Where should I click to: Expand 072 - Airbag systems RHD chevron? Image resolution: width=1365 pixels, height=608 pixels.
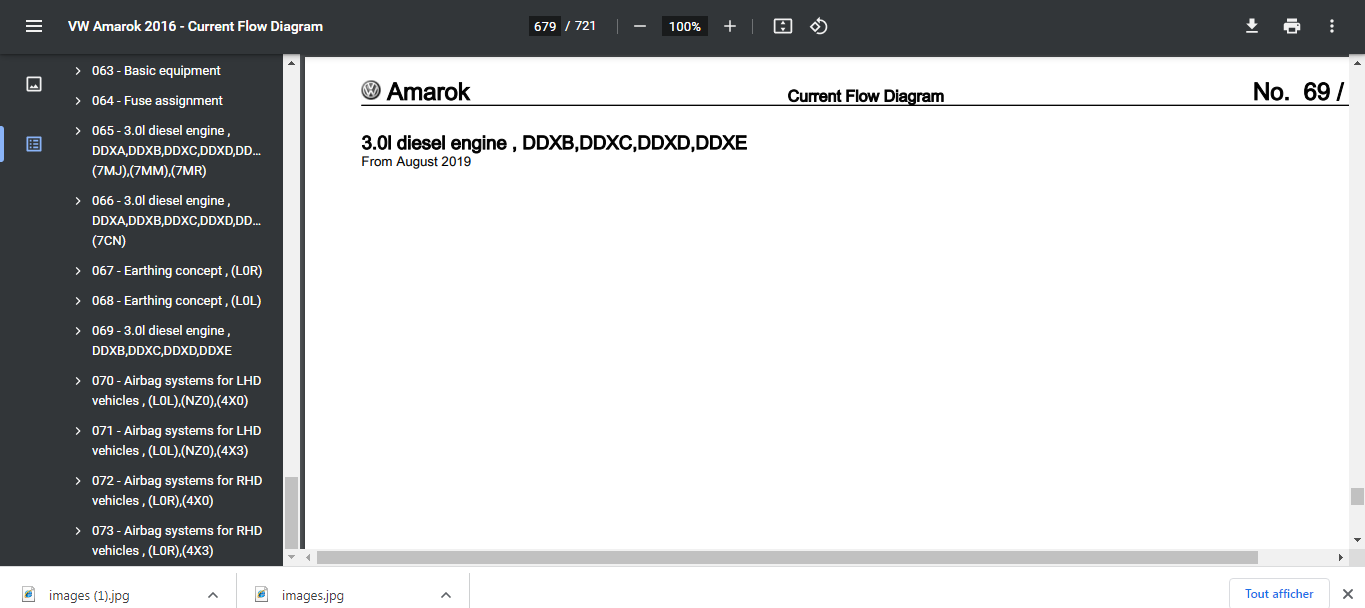[78, 481]
